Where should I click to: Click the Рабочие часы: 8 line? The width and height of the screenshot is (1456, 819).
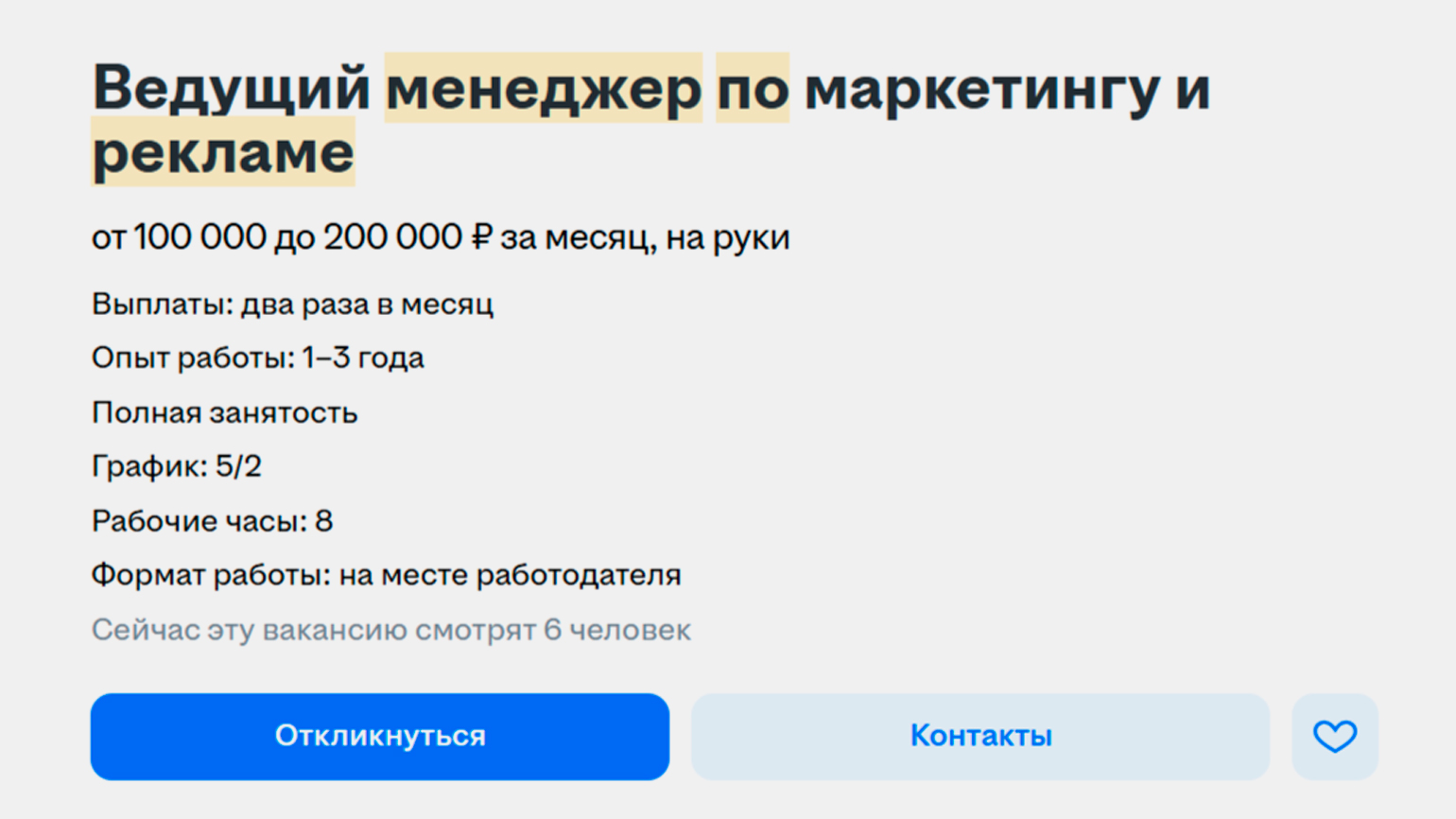(x=212, y=521)
